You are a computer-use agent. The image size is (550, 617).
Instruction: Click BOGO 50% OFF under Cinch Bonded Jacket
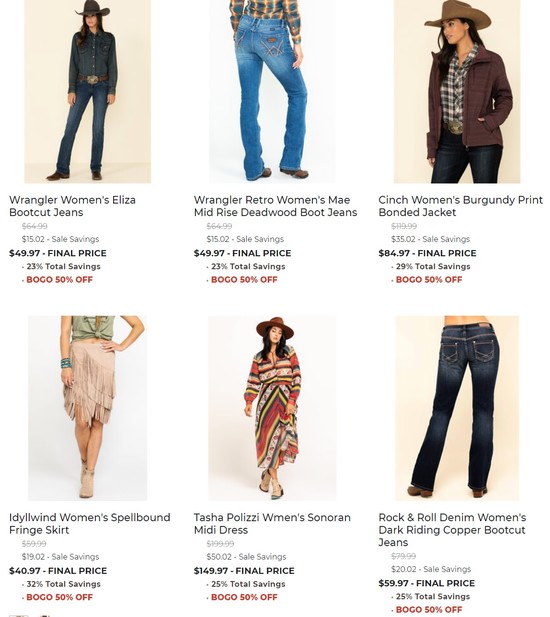pyautogui.click(x=429, y=280)
